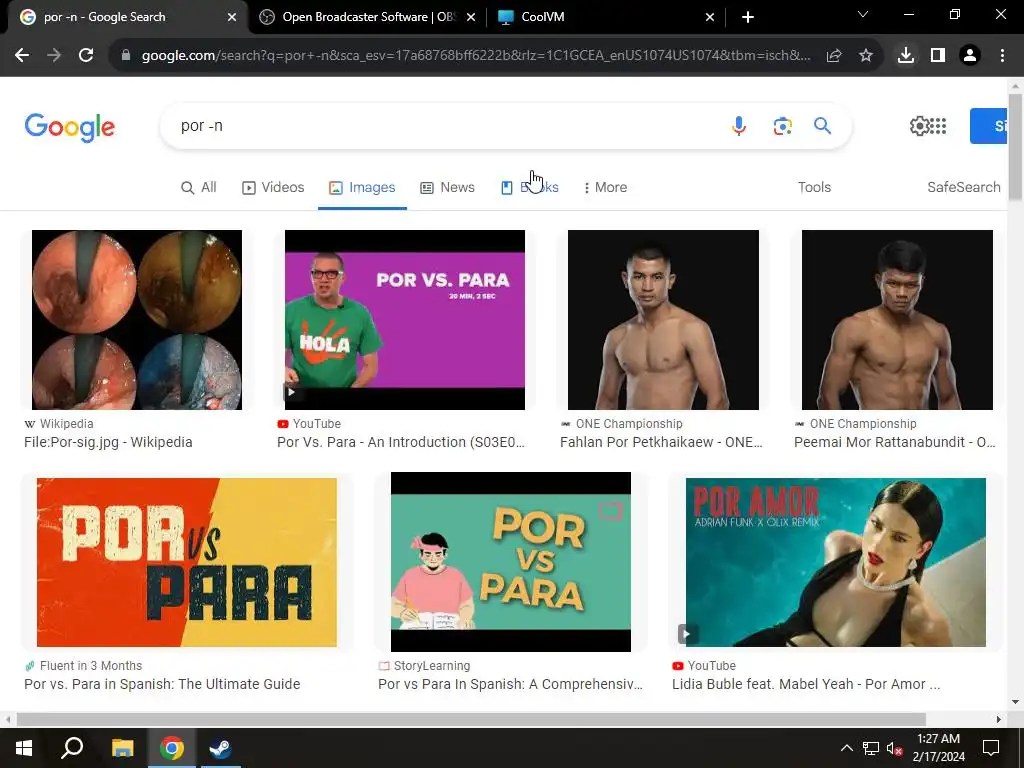Screen dimensions: 1024x768
Task: Start voice search with the microphone icon
Action: pos(739,126)
